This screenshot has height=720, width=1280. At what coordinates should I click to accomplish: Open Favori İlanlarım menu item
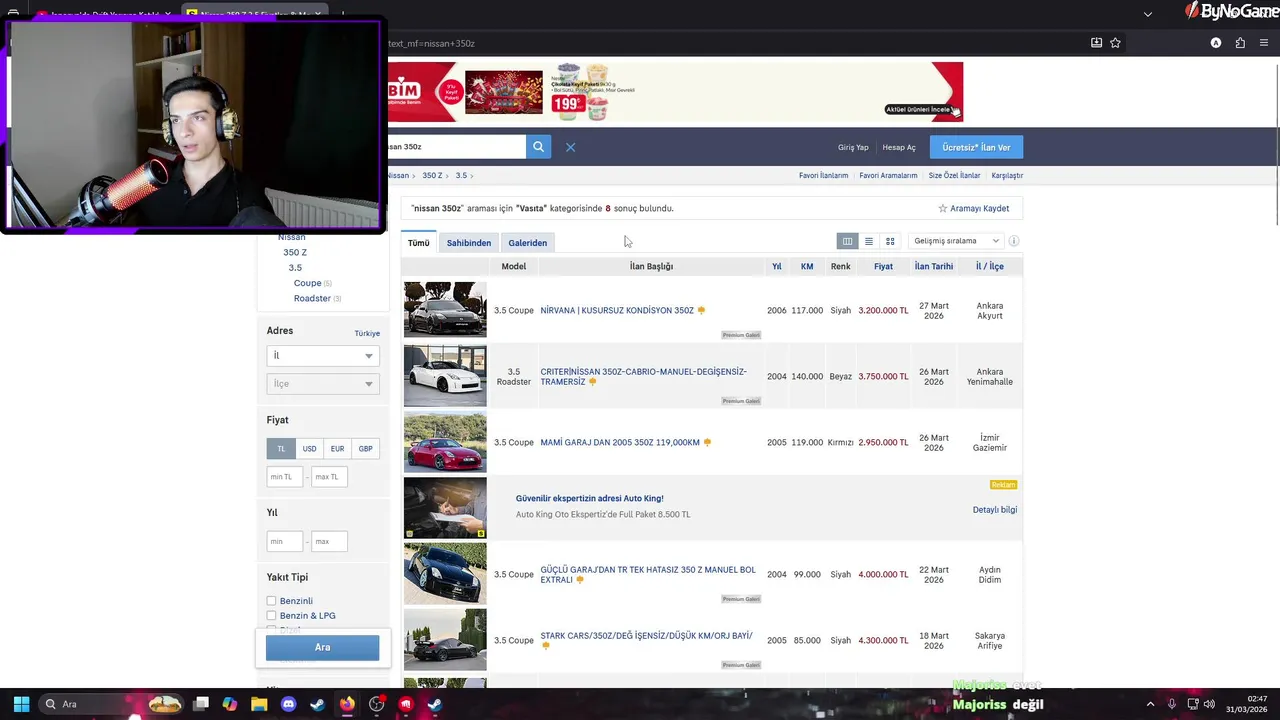(x=824, y=176)
